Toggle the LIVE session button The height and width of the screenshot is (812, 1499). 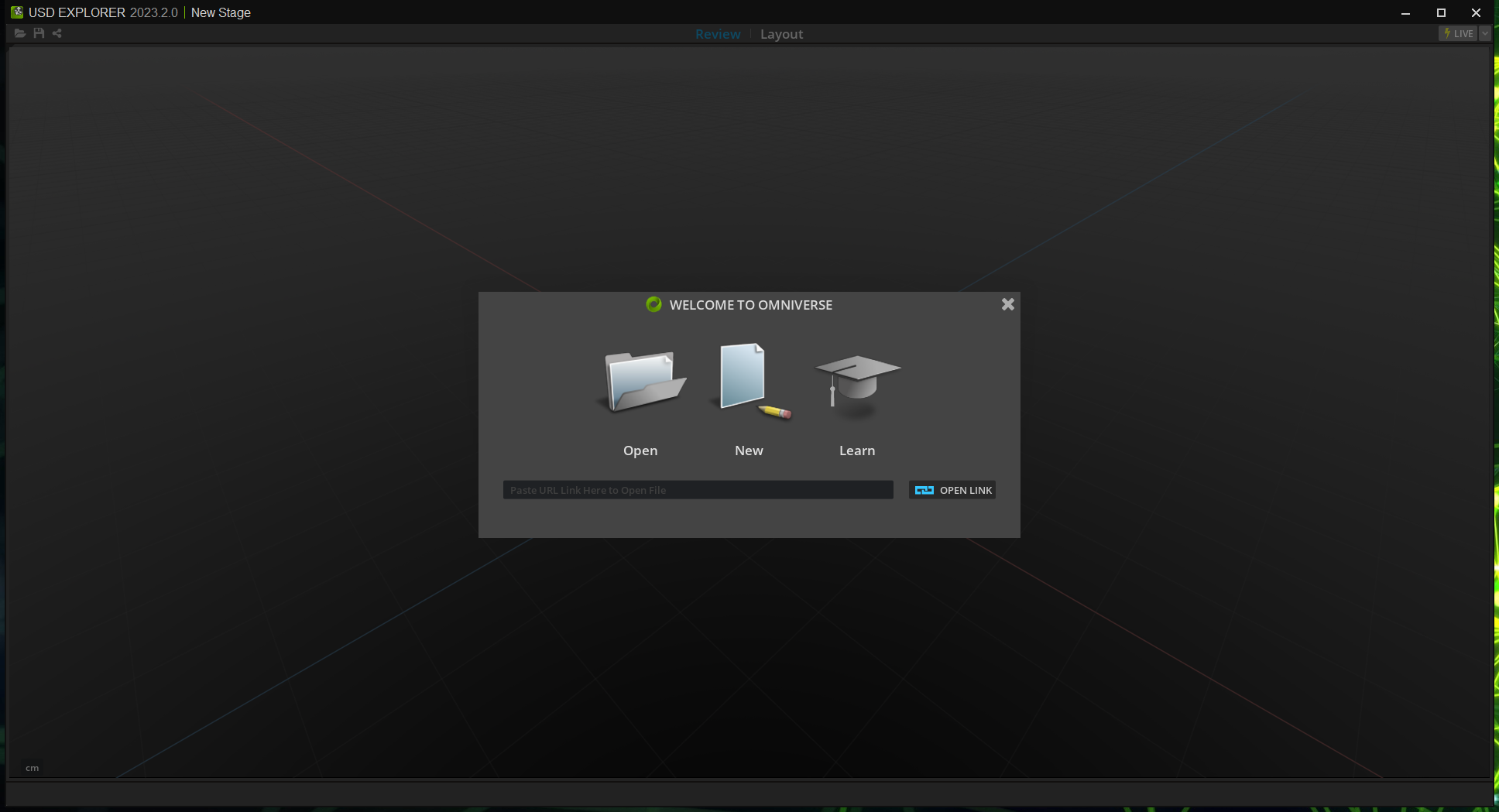(1458, 33)
